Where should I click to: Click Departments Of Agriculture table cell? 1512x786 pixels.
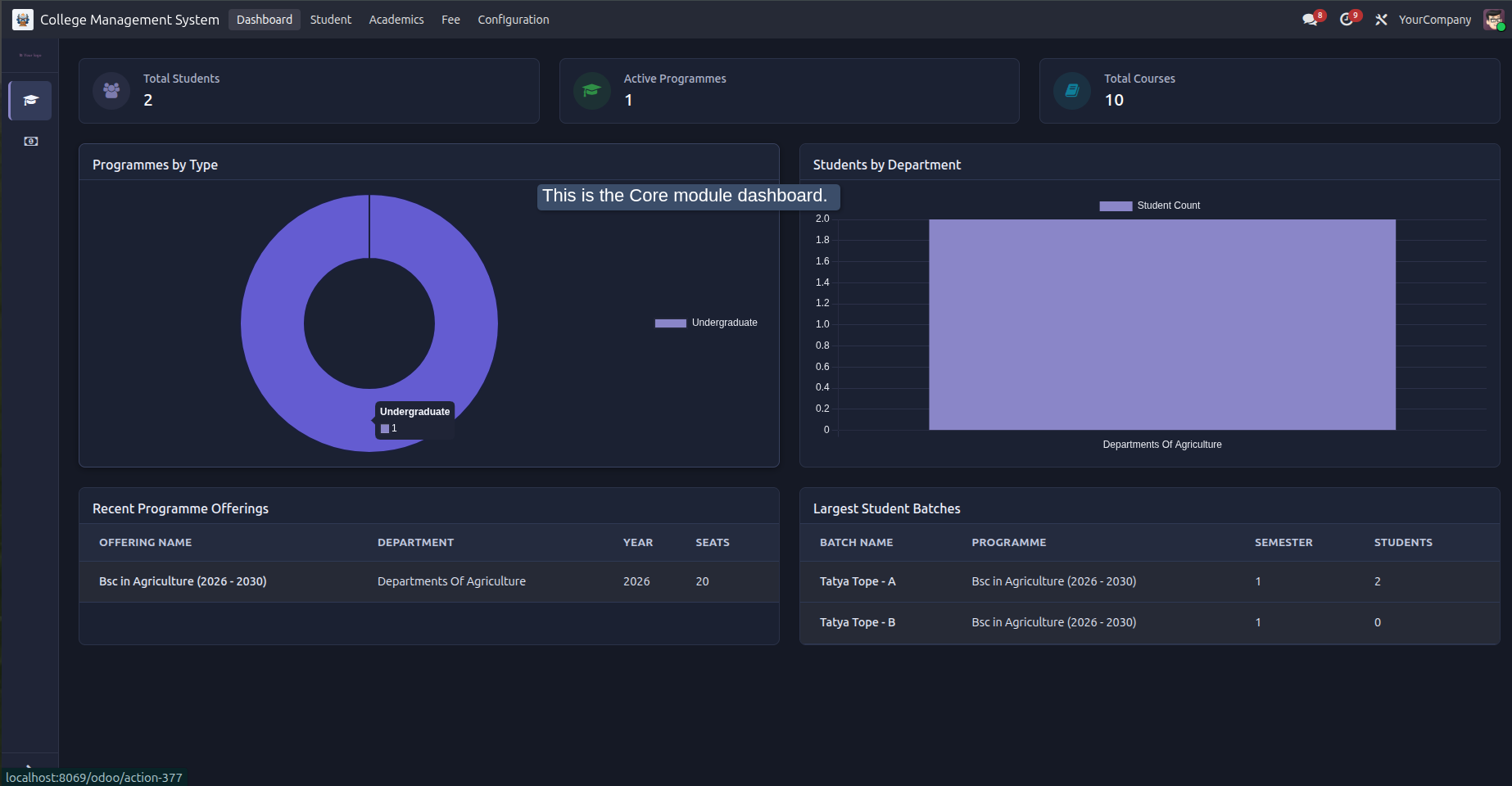[451, 581]
